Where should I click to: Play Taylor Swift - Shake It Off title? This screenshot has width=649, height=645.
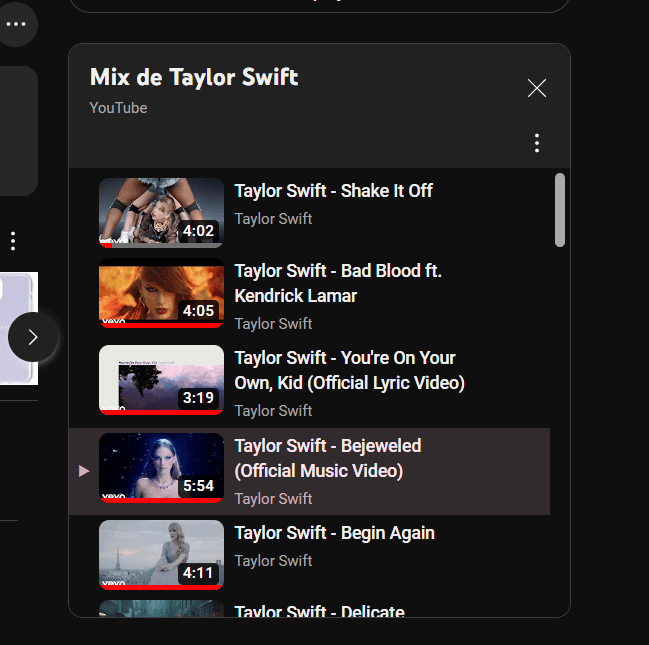tap(334, 191)
